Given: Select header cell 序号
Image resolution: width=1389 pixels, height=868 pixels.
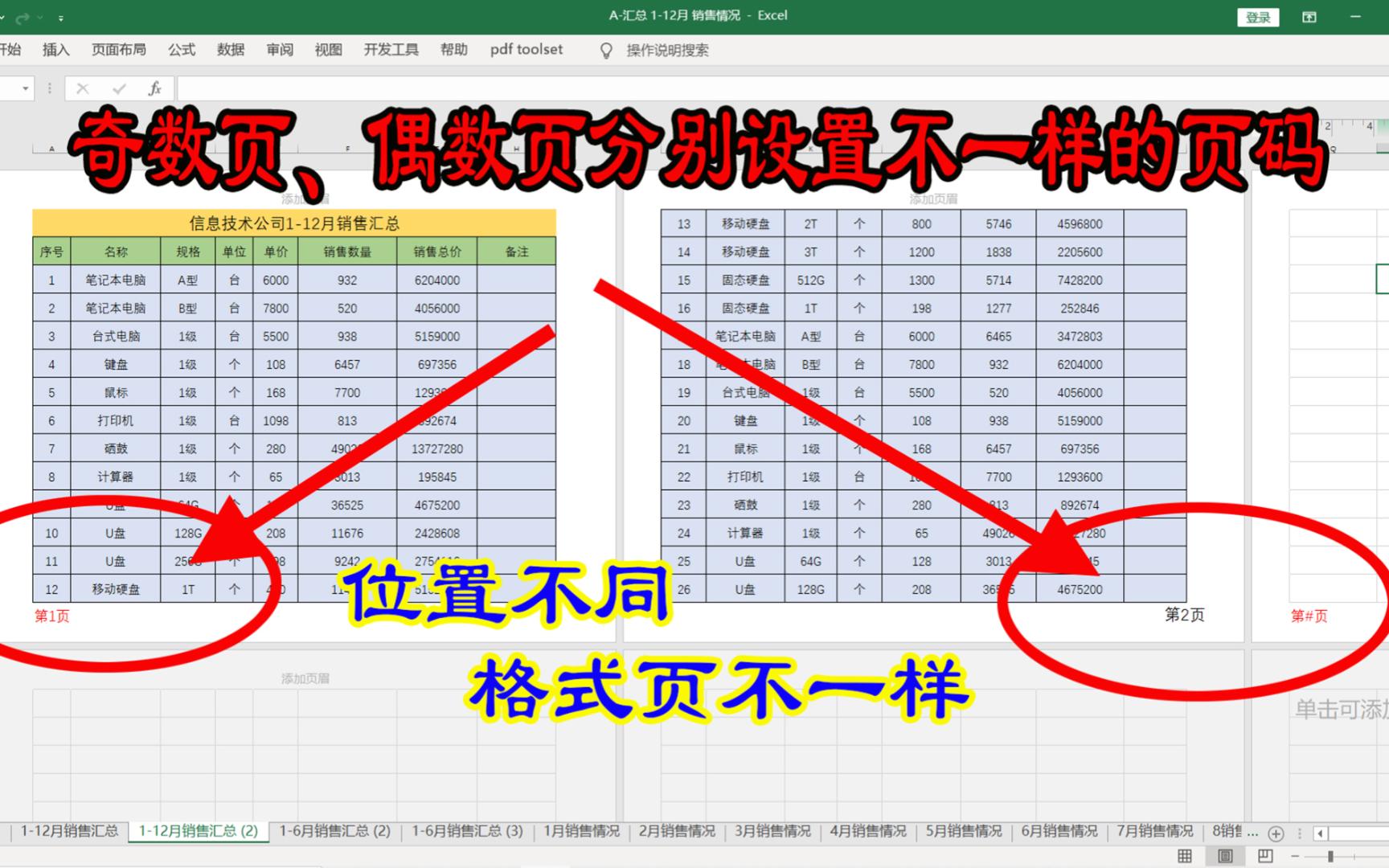Looking at the screenshot, I should tap(51, 252).
